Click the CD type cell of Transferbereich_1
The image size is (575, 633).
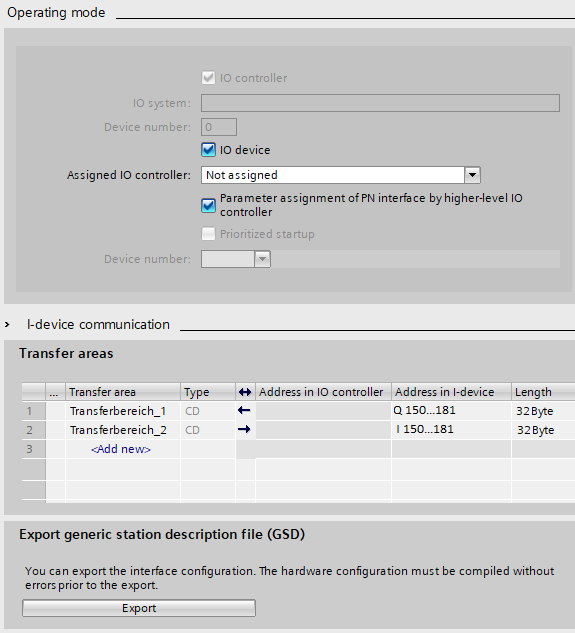tap(208, 411)
